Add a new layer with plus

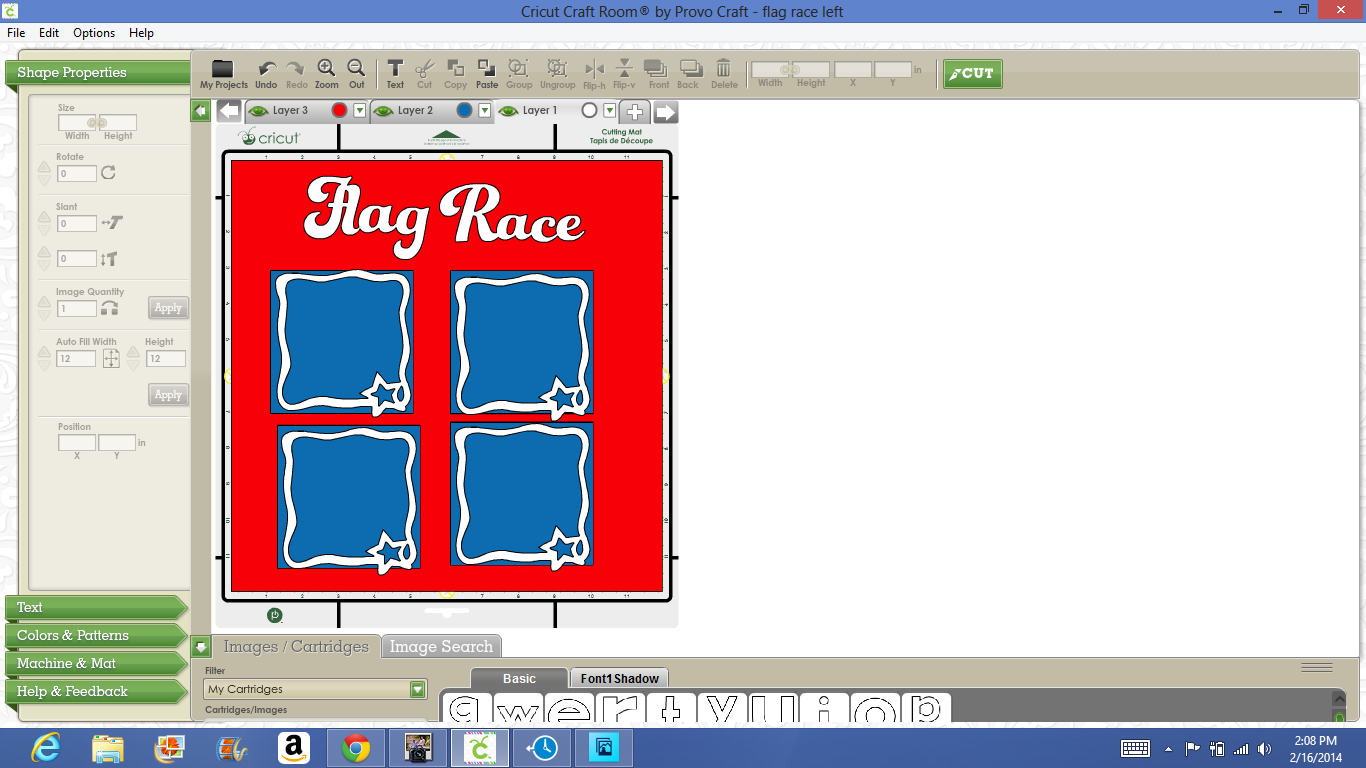click(634, 111)
